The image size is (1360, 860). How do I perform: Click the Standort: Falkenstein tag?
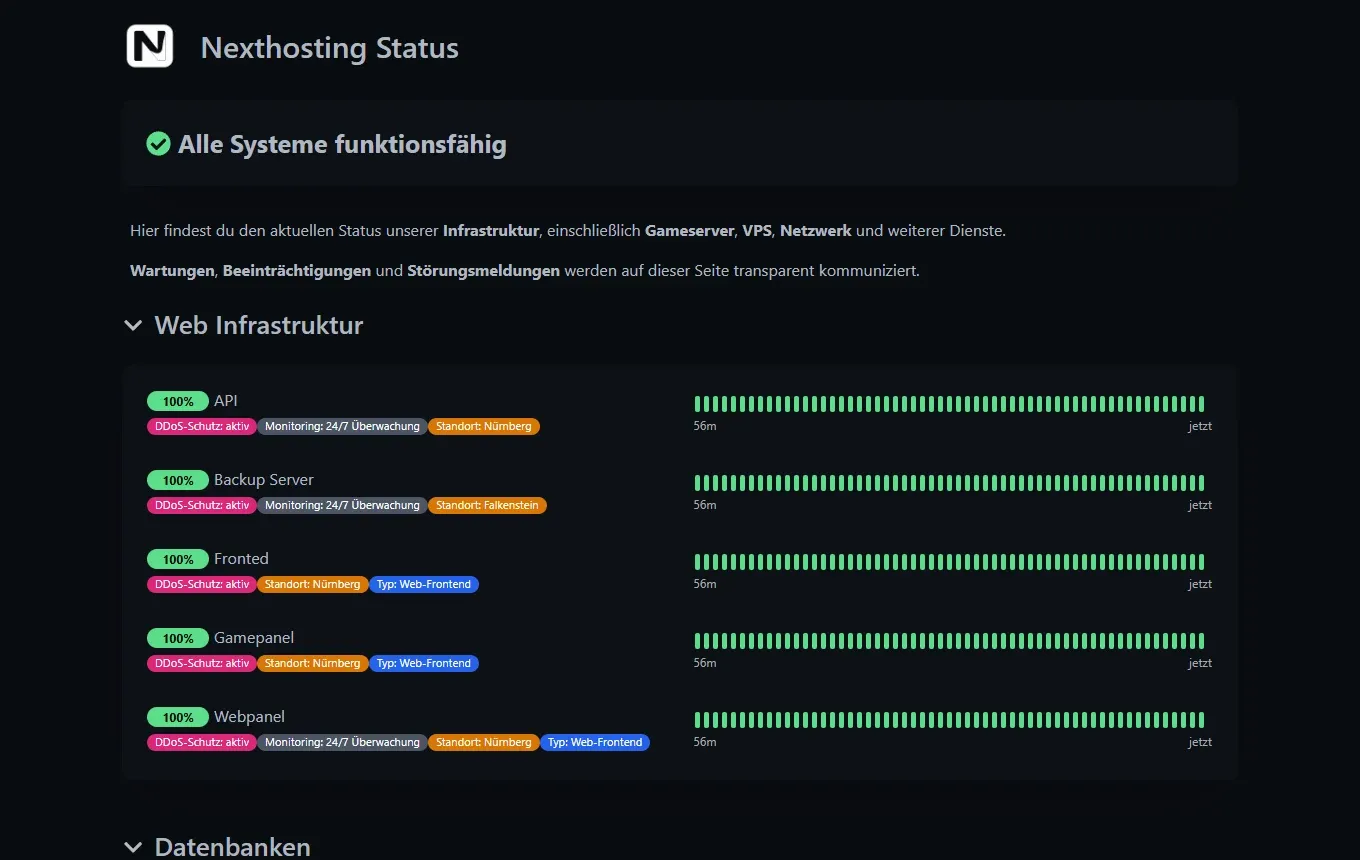(x=487, y=505)
